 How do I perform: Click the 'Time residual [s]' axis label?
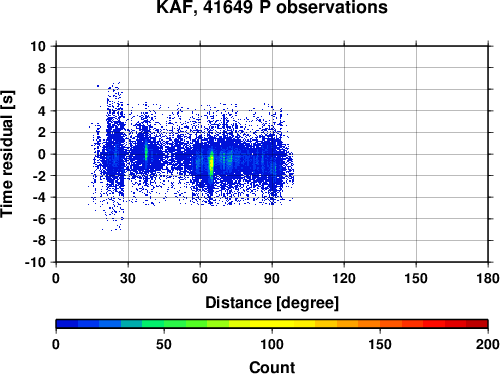pyautogui.click(x=7, y=154)
